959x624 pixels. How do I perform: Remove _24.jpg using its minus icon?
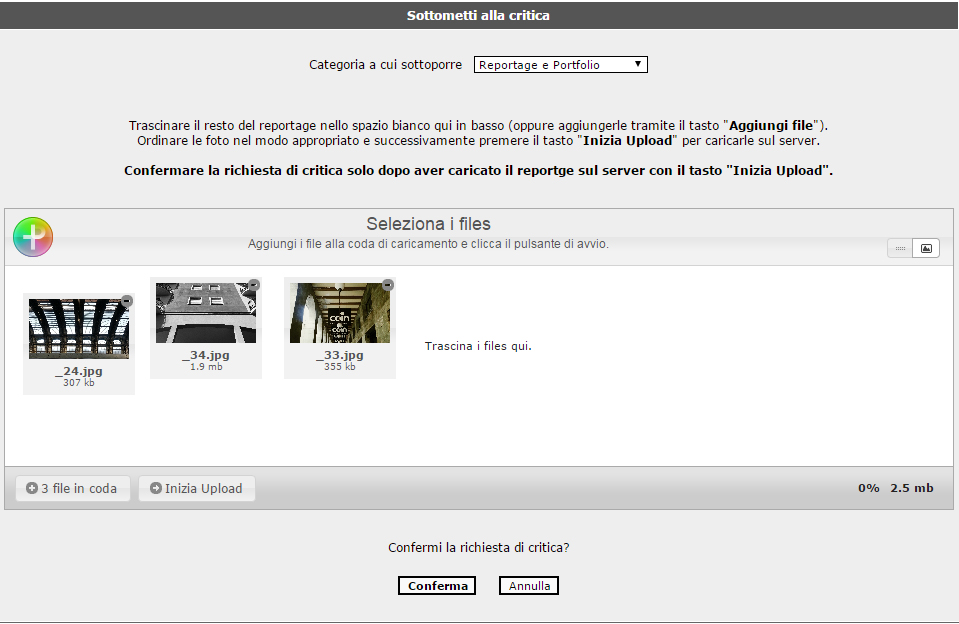coord(127,301)
